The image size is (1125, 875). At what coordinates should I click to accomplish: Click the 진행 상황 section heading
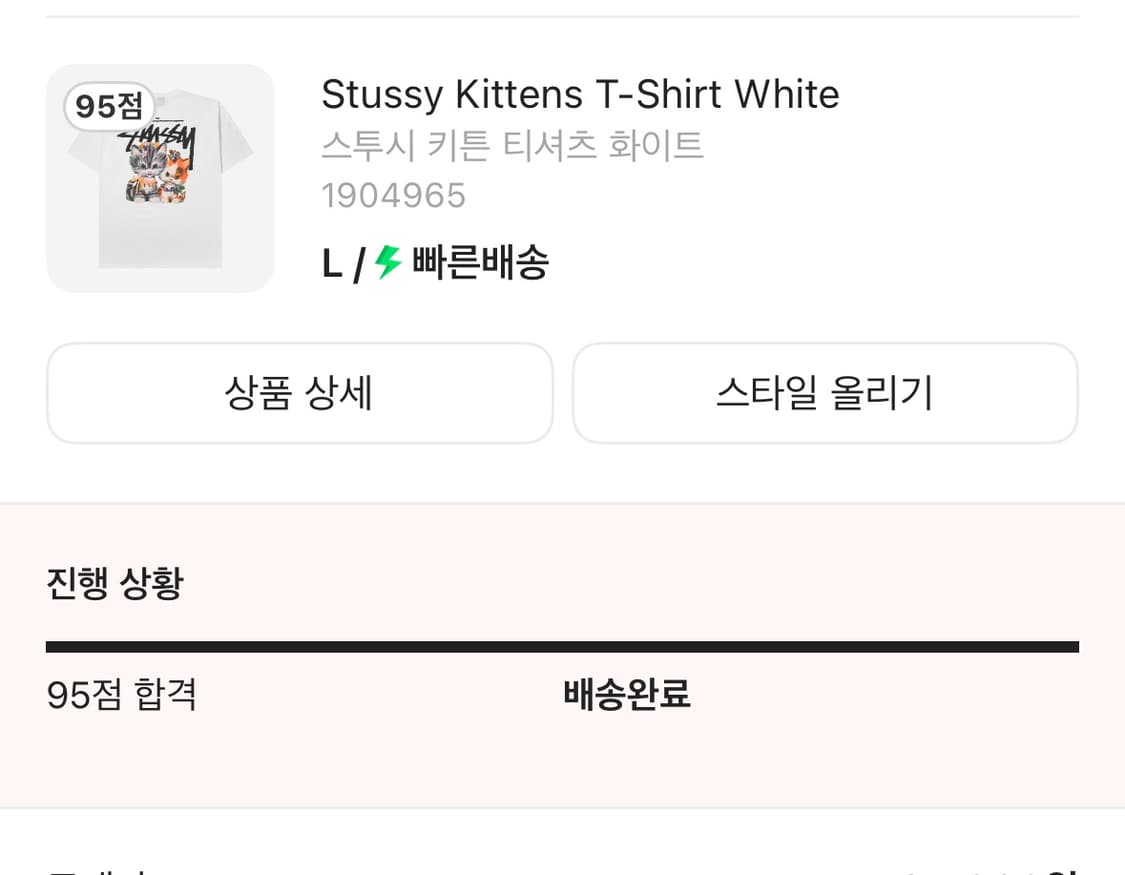coord(115,583)
